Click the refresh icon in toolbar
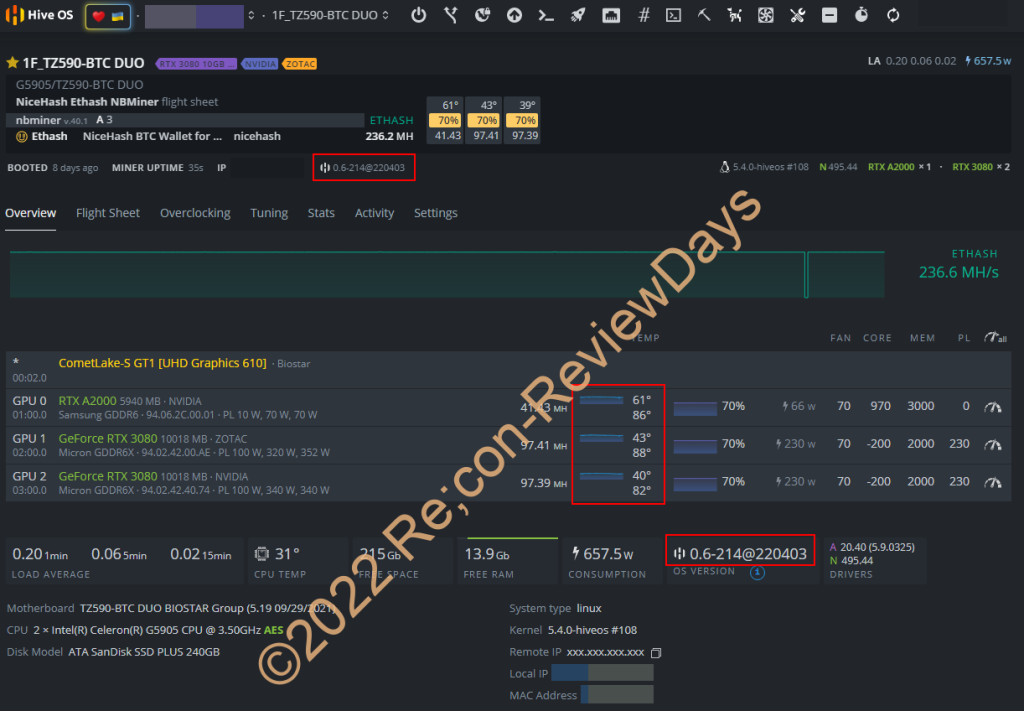Viewport: 1024px width, 711px height. 893,16
